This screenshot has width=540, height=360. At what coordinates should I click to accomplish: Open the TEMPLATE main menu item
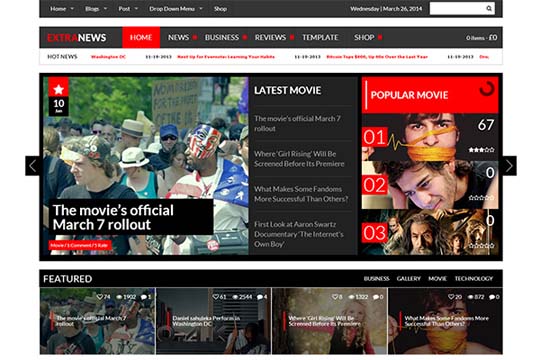(x=320, y=37)
